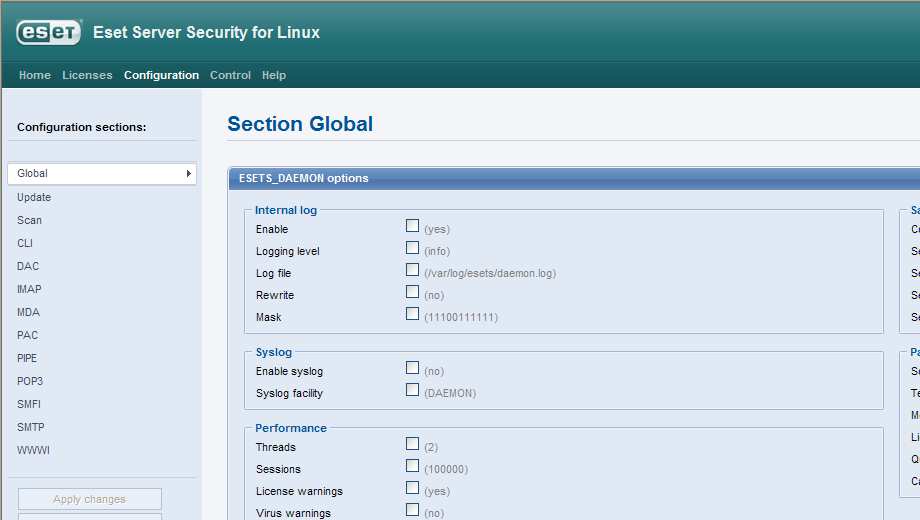Image resolution: width=920 pixels, height=520 pixels.
Task: Toggle the Logging level checkbox
Action: [x=412, y=248]
